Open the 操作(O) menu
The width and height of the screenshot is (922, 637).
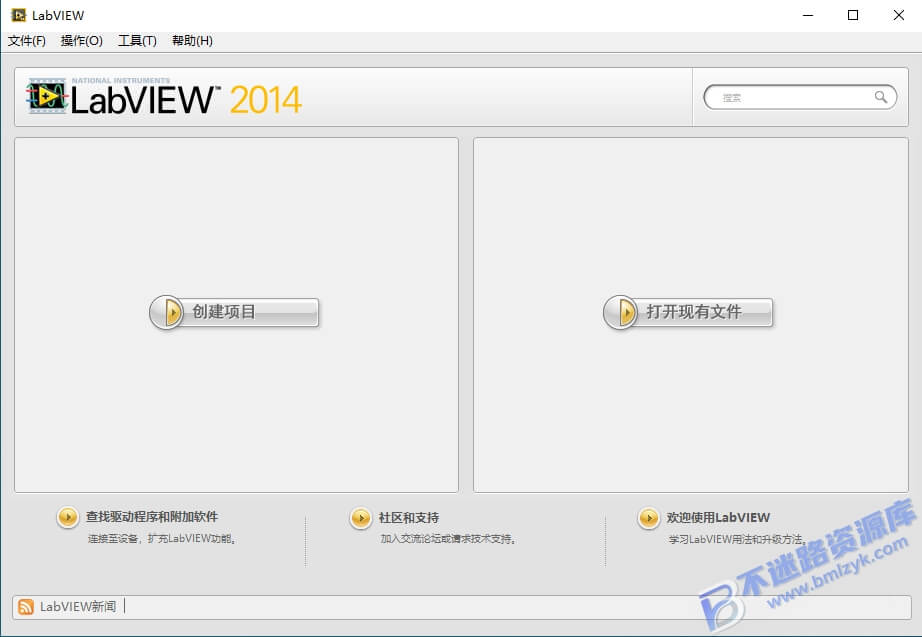(x=81, y=41)
